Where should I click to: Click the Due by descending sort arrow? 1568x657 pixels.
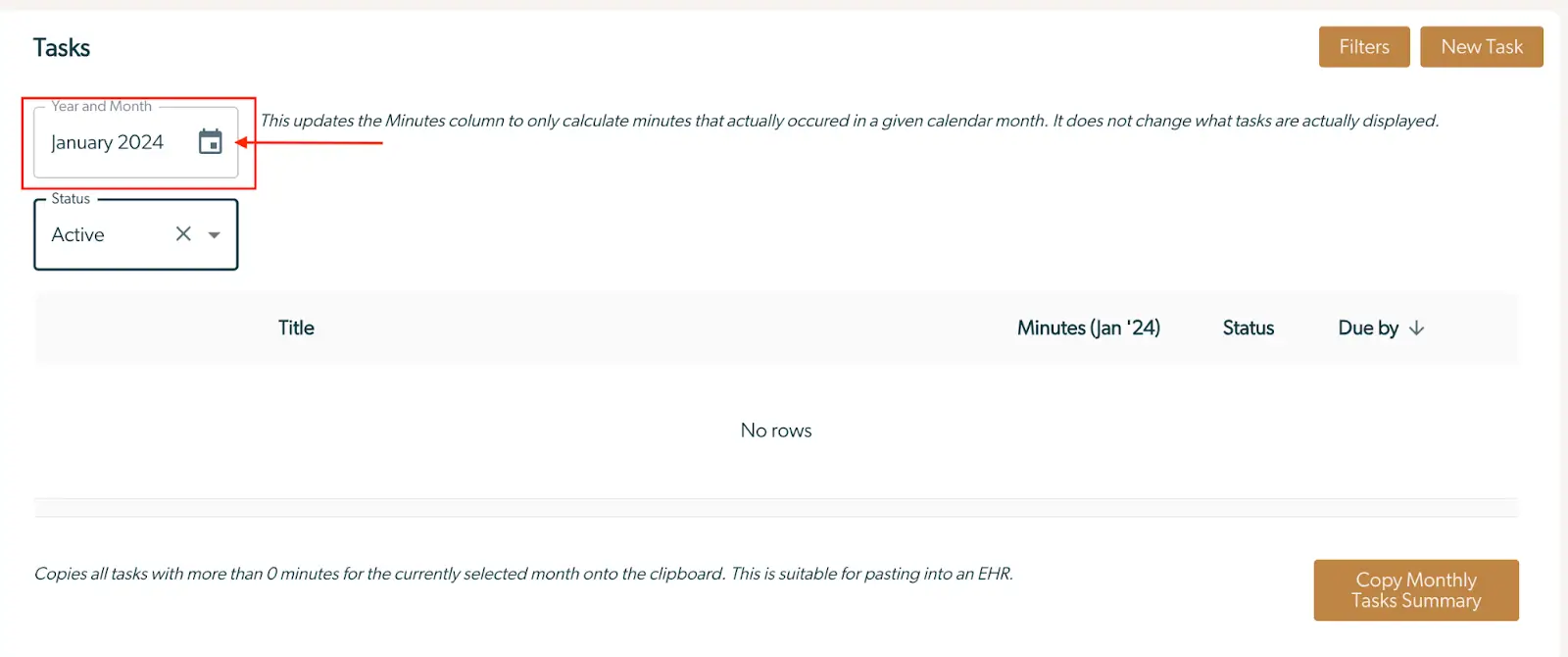[x=1417, y=328]
